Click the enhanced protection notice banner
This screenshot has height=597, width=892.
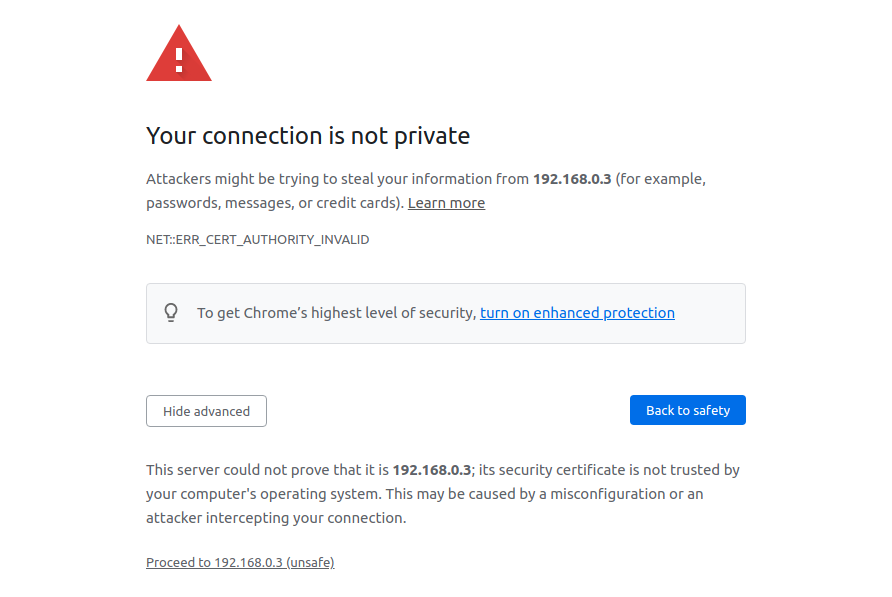(x=446, y=312)
